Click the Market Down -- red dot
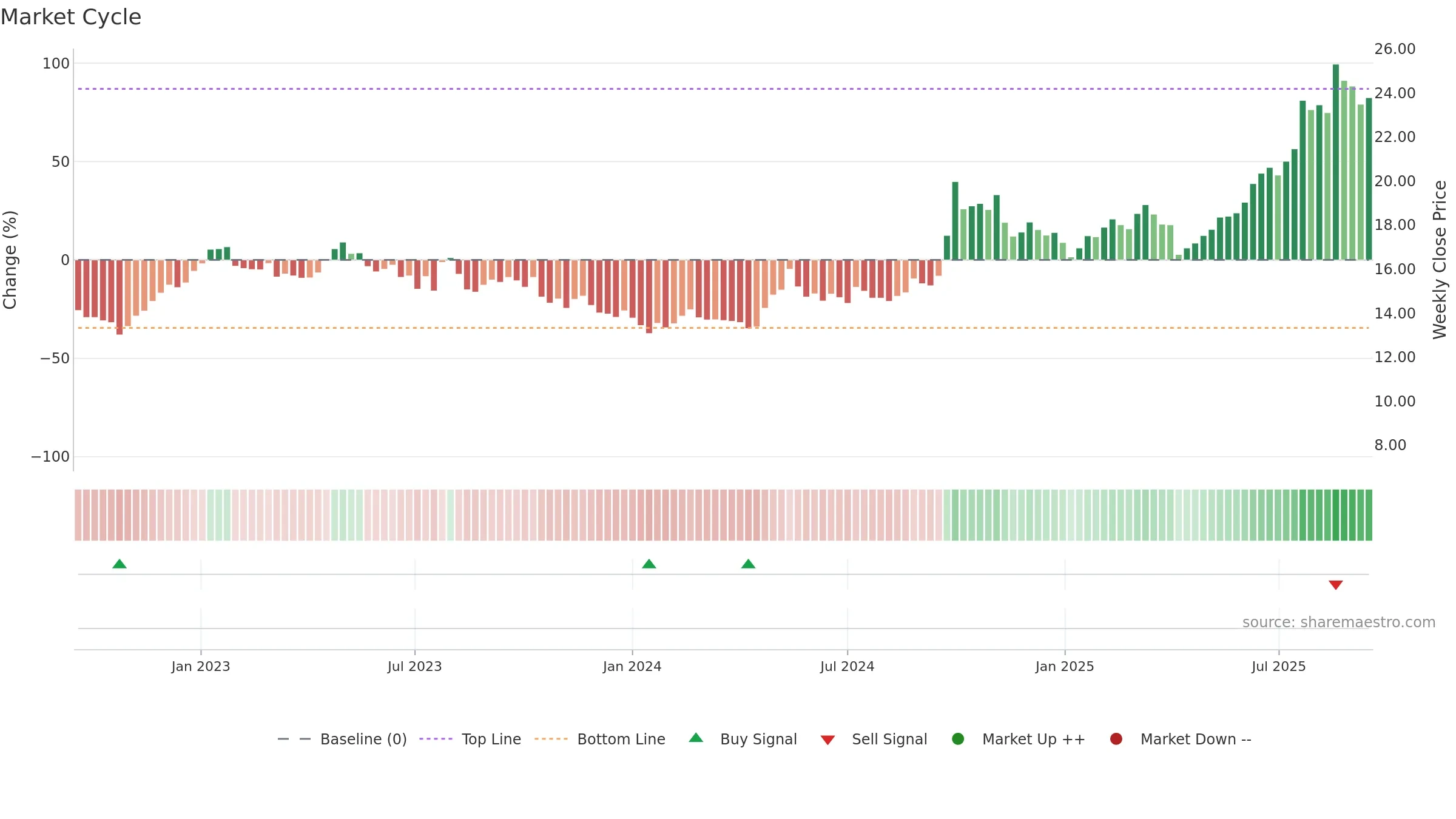Screen dimensions: 1456x819 (x=1116, y=739)
